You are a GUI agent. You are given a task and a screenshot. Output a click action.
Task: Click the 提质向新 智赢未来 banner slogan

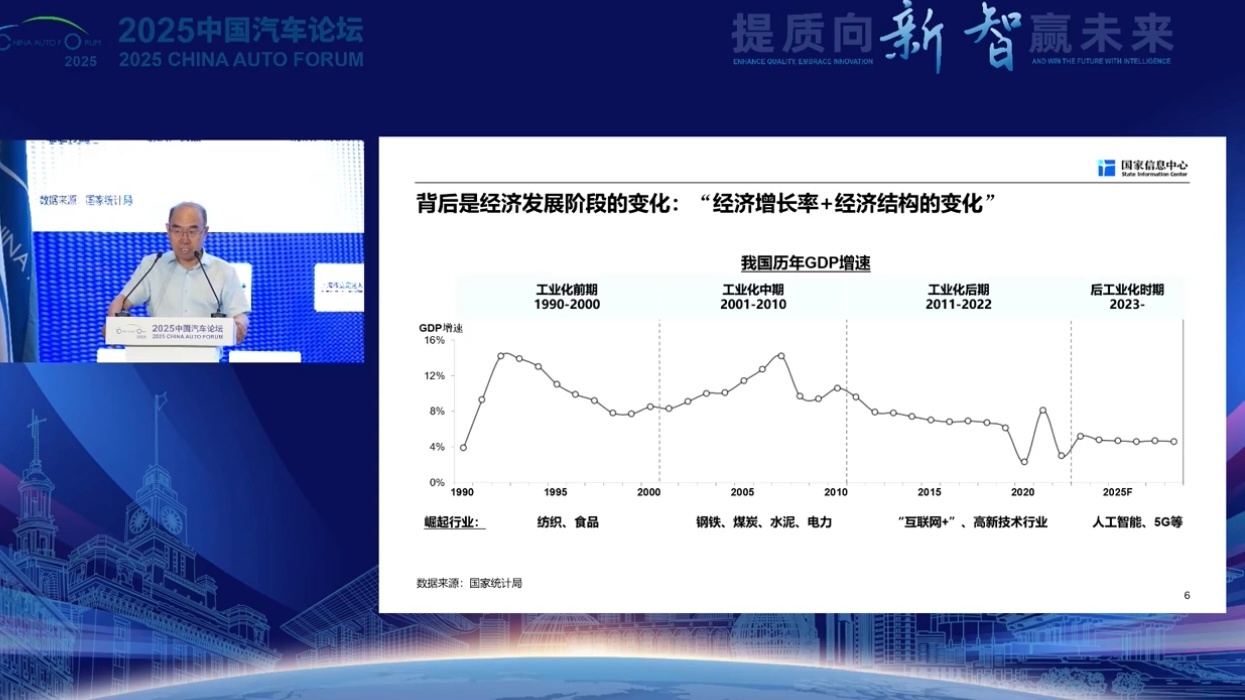(953, 40)
